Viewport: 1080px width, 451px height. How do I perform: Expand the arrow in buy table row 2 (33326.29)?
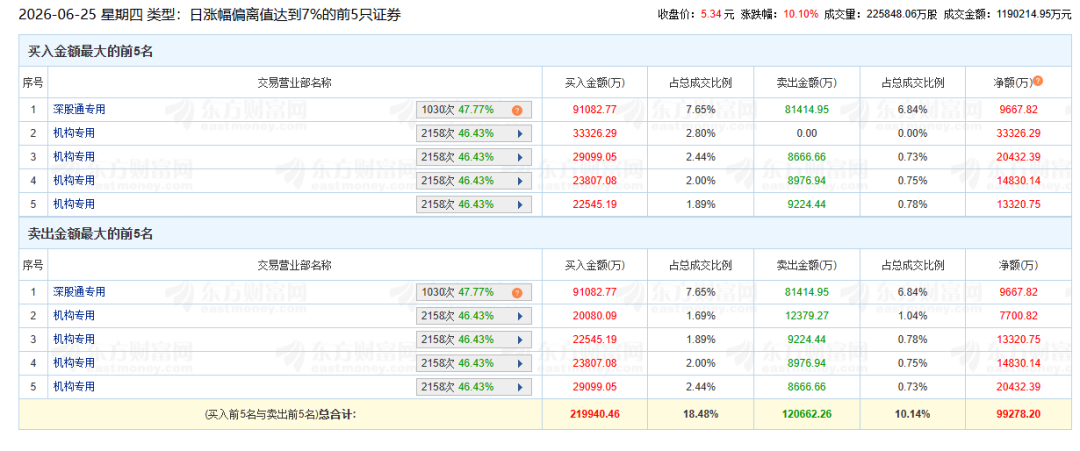519,134
